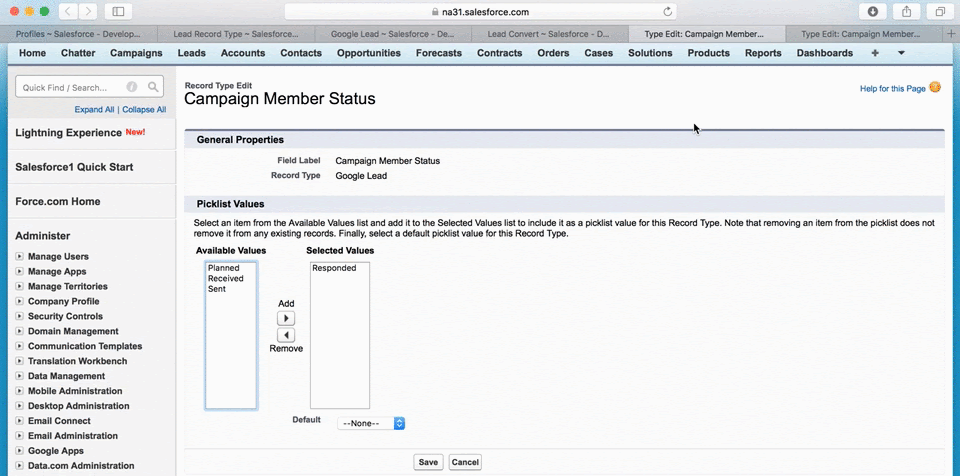Click the Save button
Screen dimensions: 960x476
click(428, 463)
